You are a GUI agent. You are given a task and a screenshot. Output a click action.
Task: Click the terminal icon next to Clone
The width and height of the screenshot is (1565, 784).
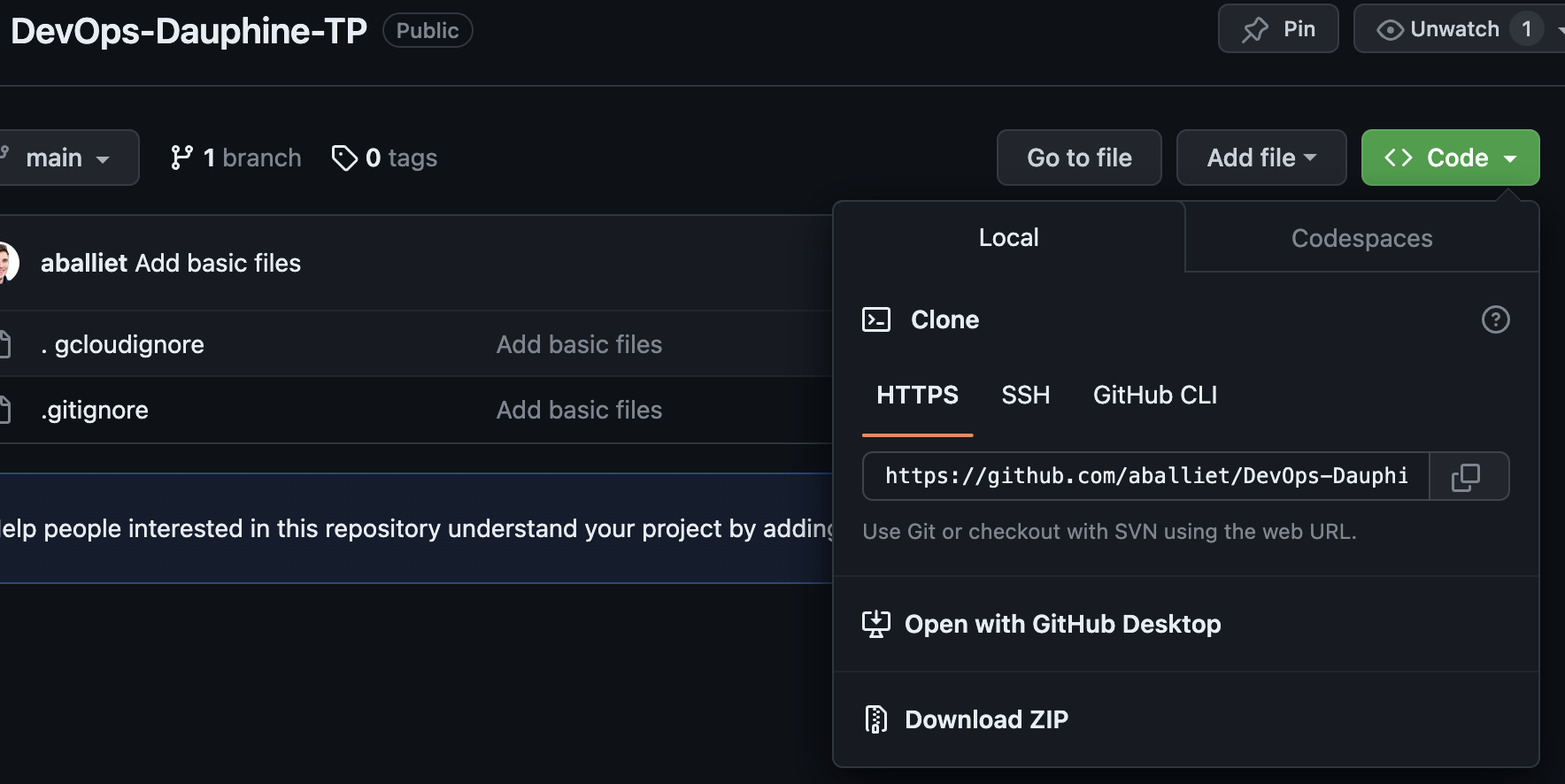tap(876, 319)
